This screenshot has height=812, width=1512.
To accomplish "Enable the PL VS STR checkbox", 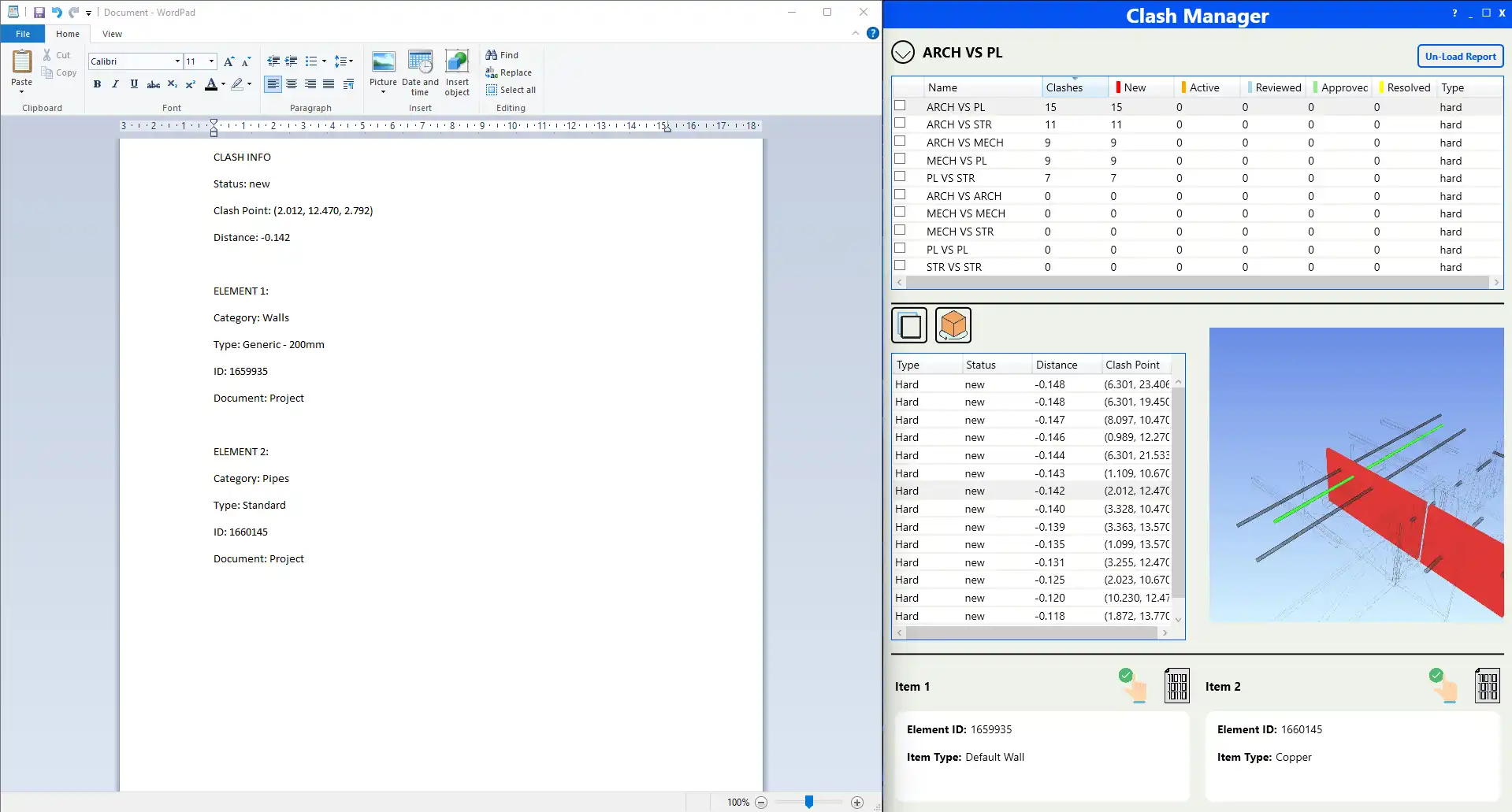I will pos(898,176).
